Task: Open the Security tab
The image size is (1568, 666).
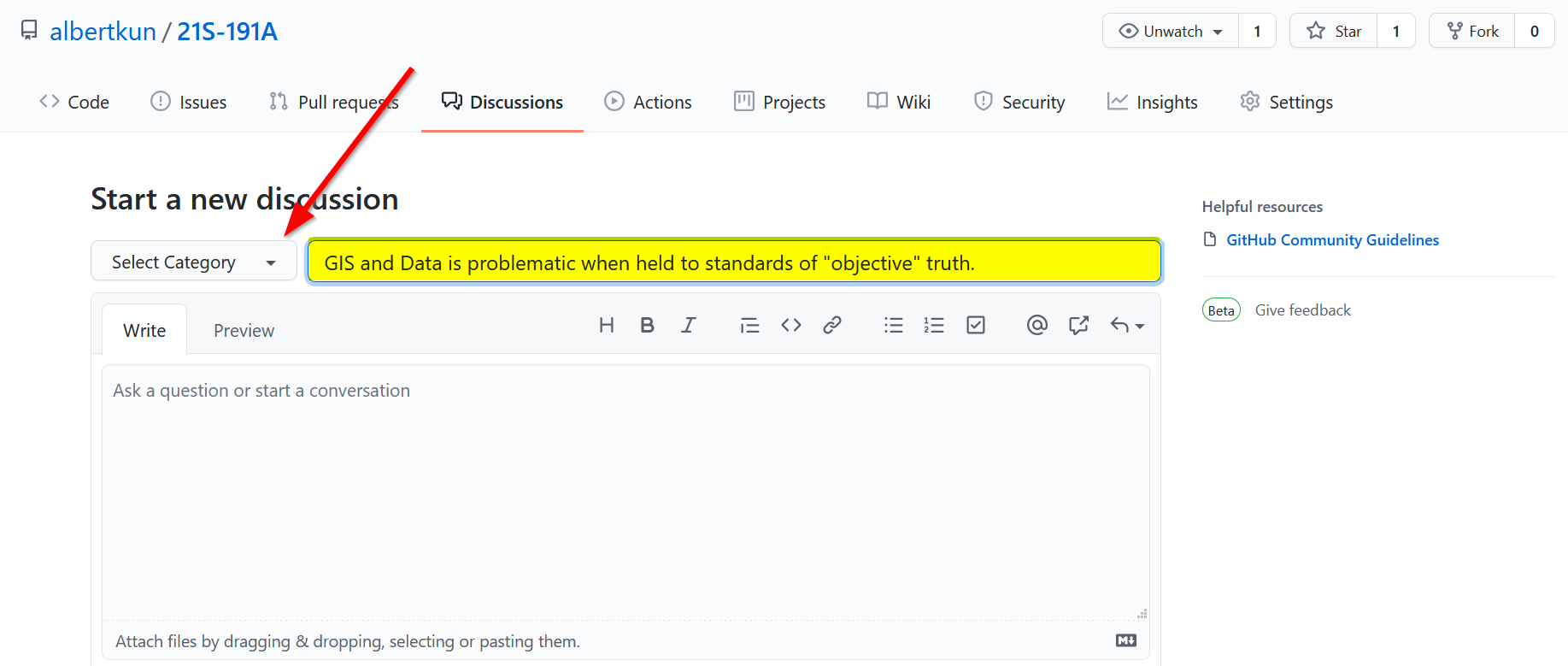Action: click(x=1019, y=102)
